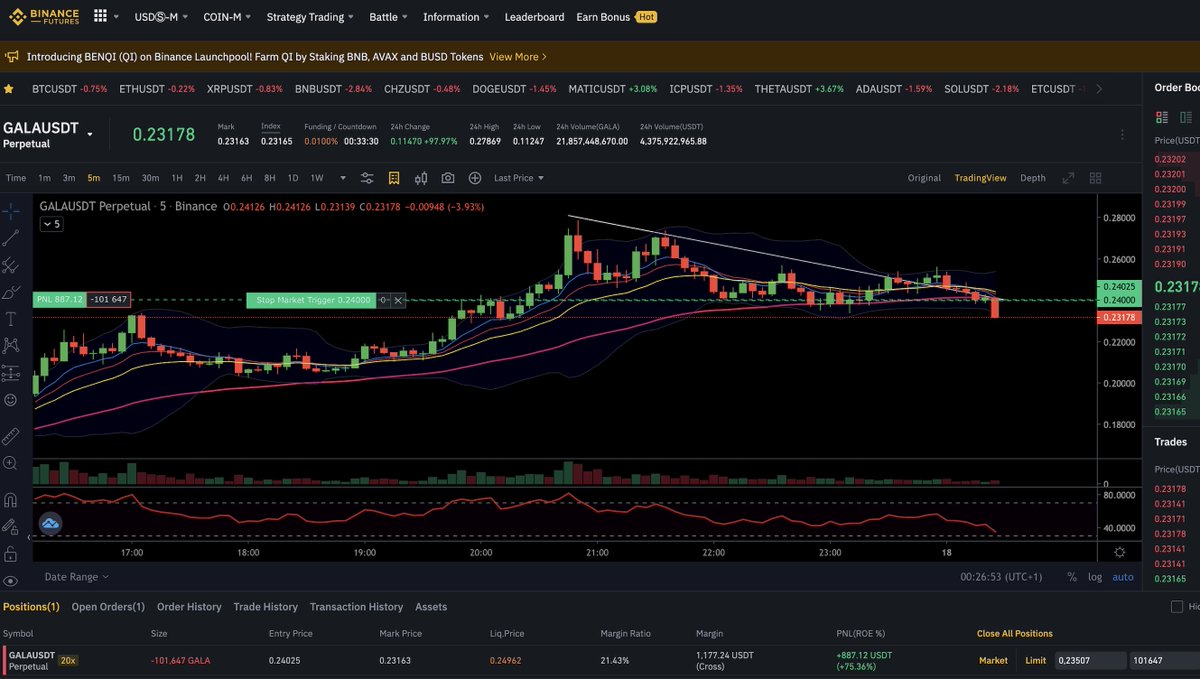Open the prediction and measurement tools
Image resolution: width=1200 pixels, height=679 pixels.
pos(11,373)
